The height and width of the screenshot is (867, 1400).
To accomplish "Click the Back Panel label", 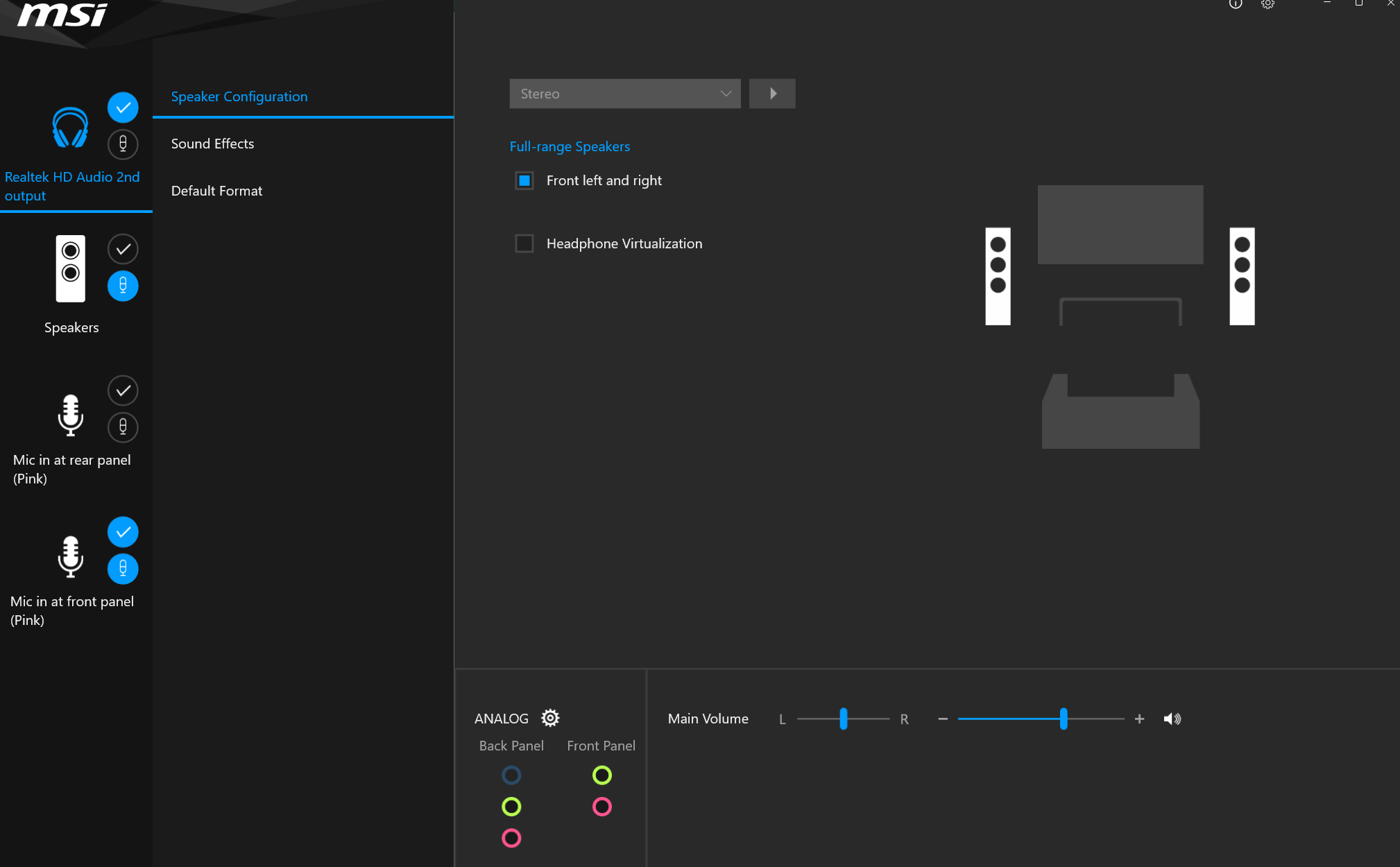I will coord(511,746).
